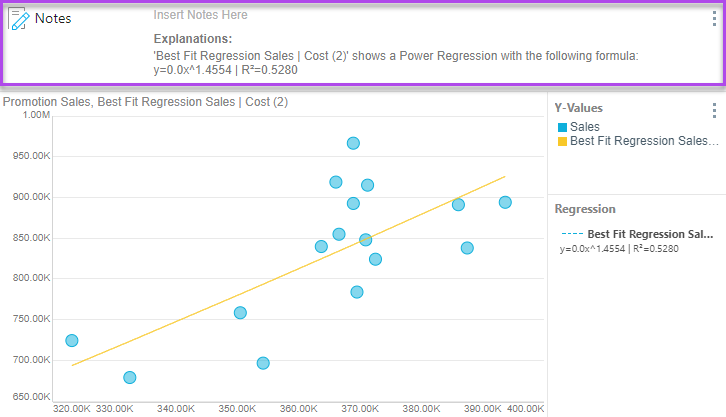Viewport: 726px width, 417px height.
Task: Click the yellow Best Fit Regression legend swatch
Action: pos(562,142)
